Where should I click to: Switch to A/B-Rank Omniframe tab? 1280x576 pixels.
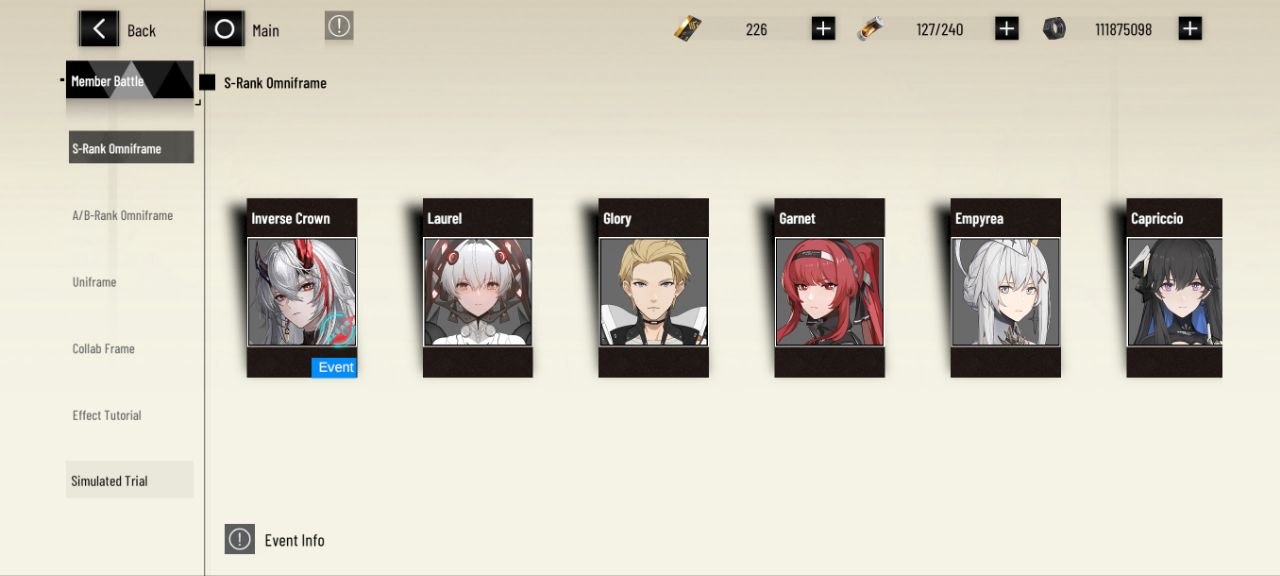[x=123, y=215]
